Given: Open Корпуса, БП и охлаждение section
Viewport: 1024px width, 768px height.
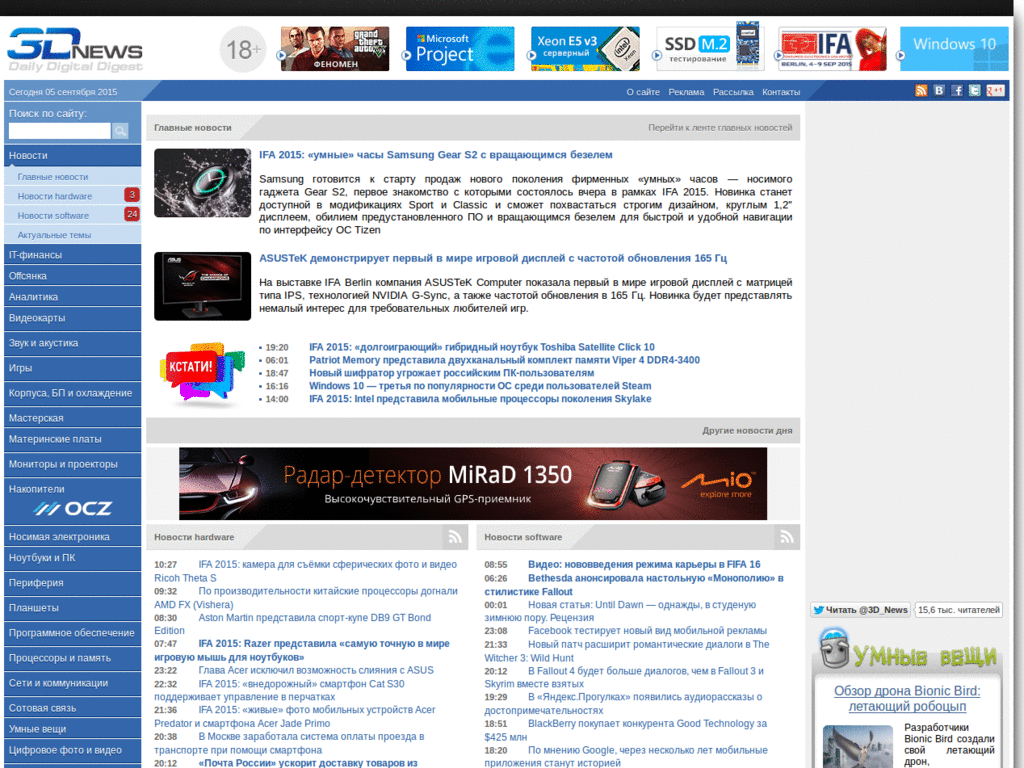Looking at the screenshot, I should click(x=72, y=393).
